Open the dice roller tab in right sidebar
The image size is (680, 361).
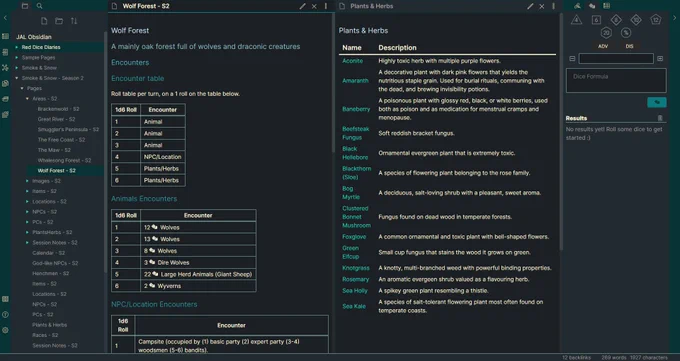(x=592, y=6)
